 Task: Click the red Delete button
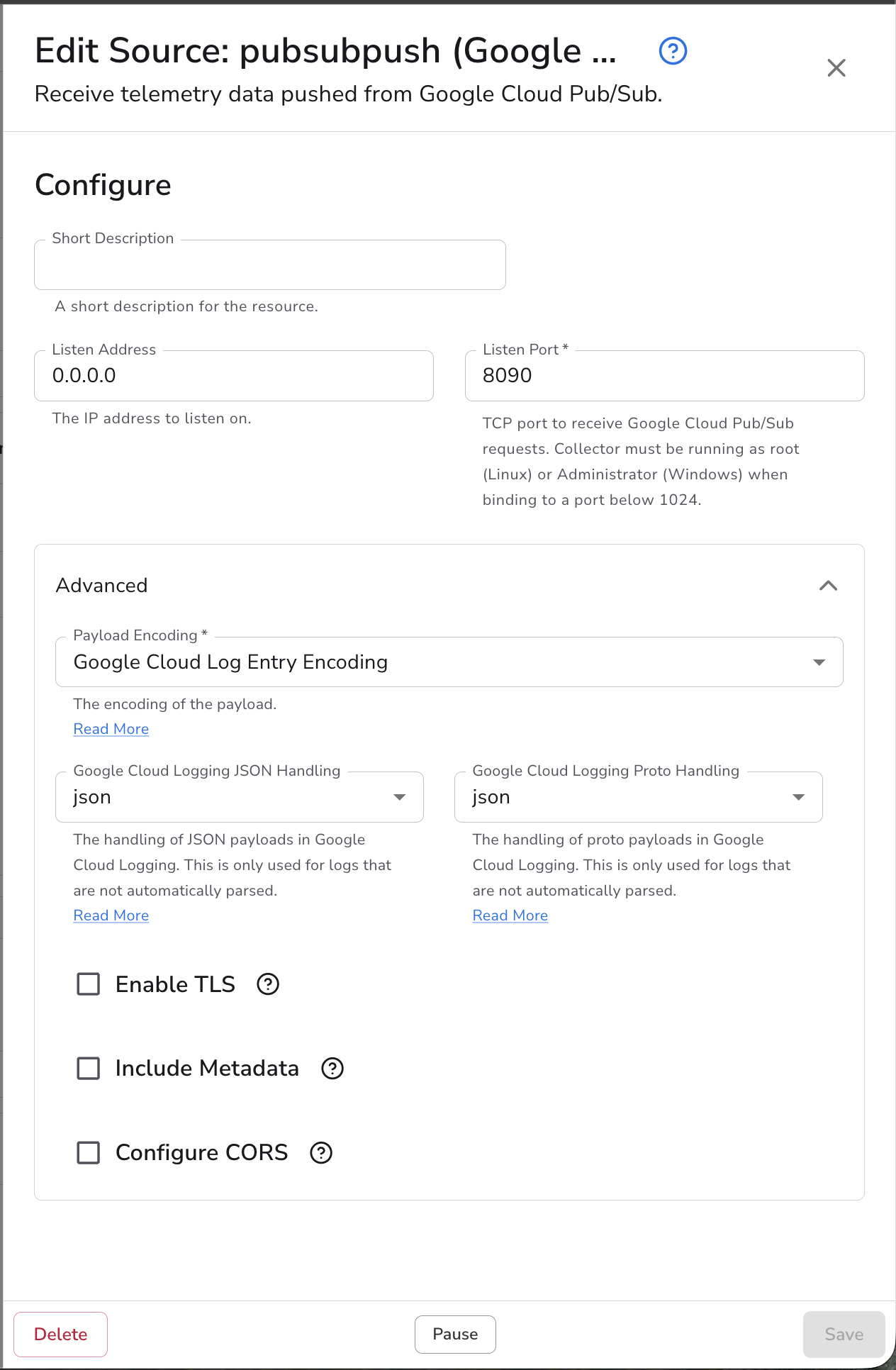[61, 1335]
